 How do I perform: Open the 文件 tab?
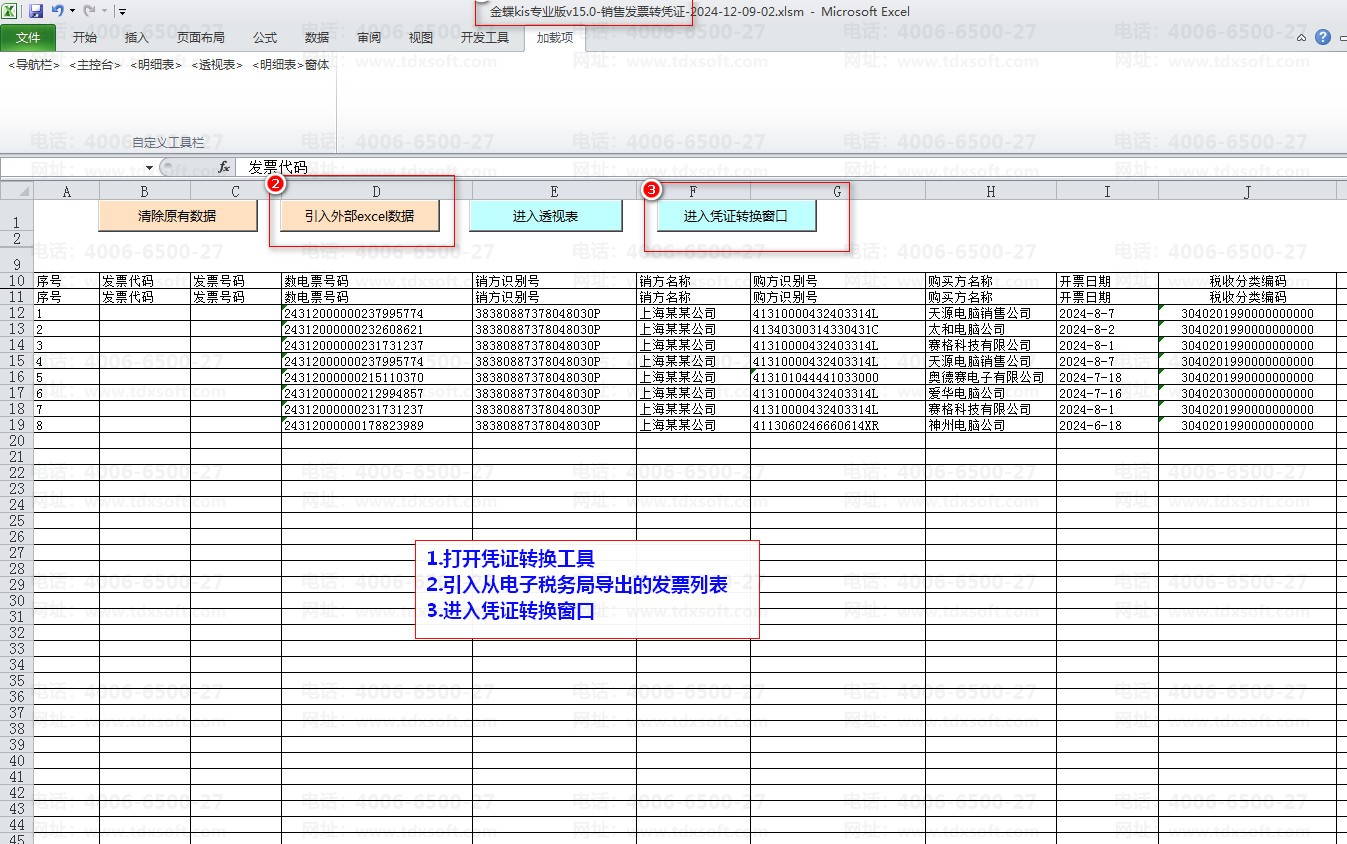28,38
